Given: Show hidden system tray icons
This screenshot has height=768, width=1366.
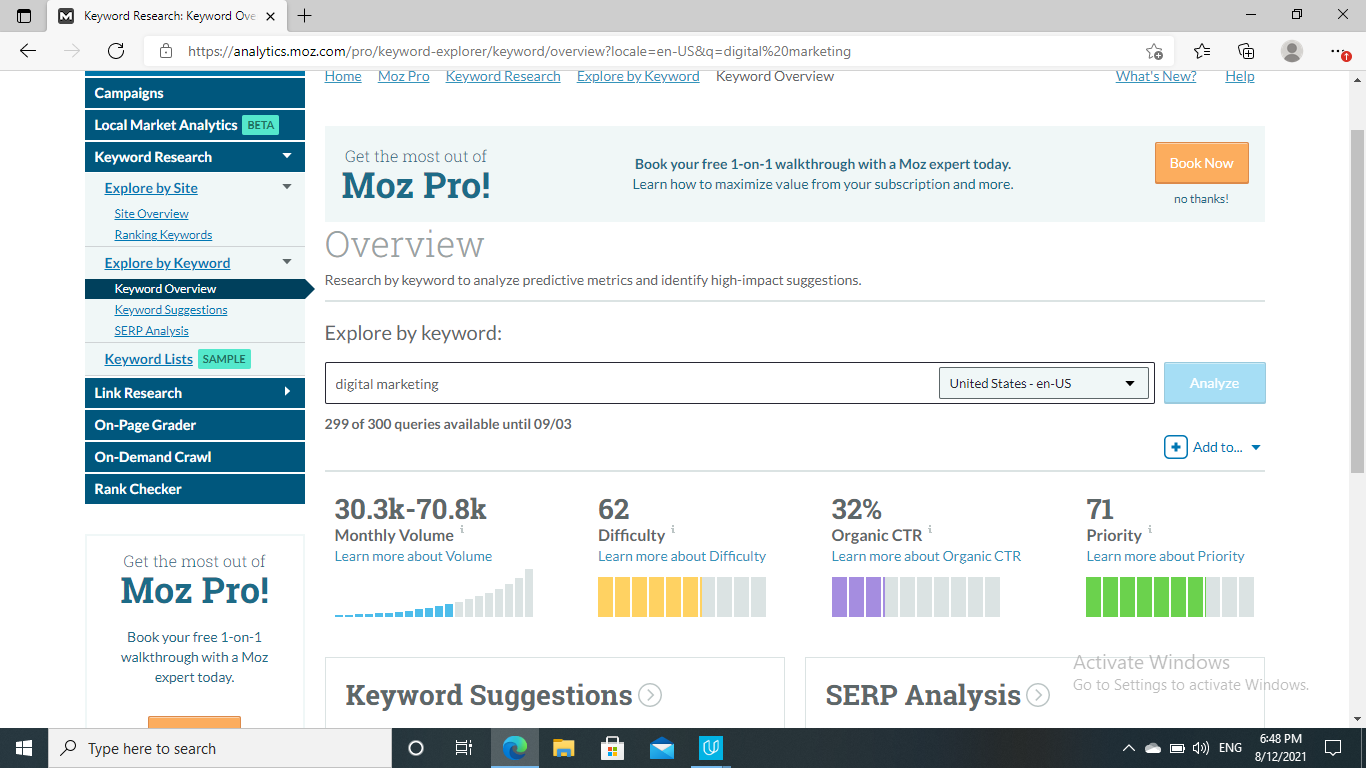Looking at the screenshot, I should [1129, 748].
